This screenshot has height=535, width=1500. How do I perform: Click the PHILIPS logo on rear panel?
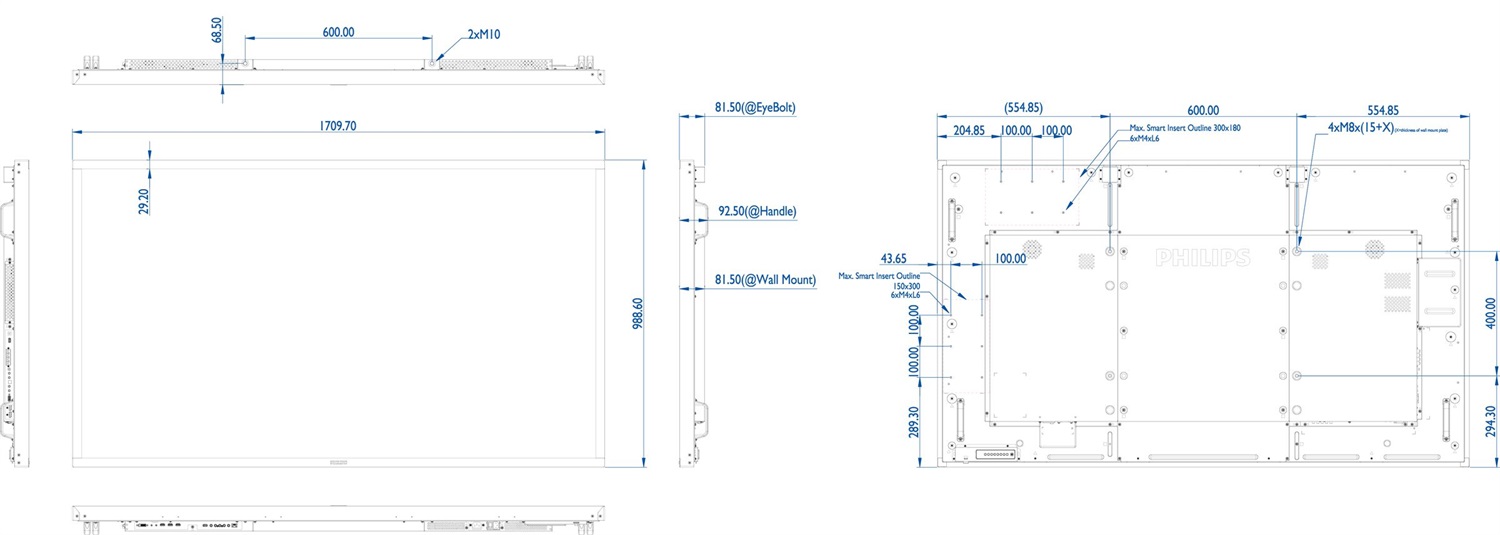click(1202, 259)
